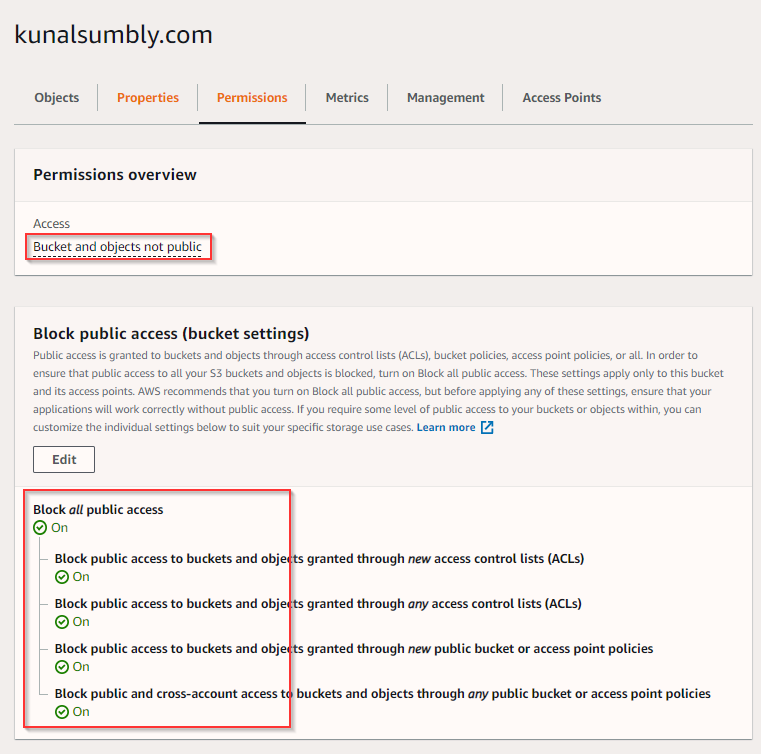Viewport: 761px width, 754px height.
Task: Click the kunalsumbly.com bucket title
Action: [113, 35]
